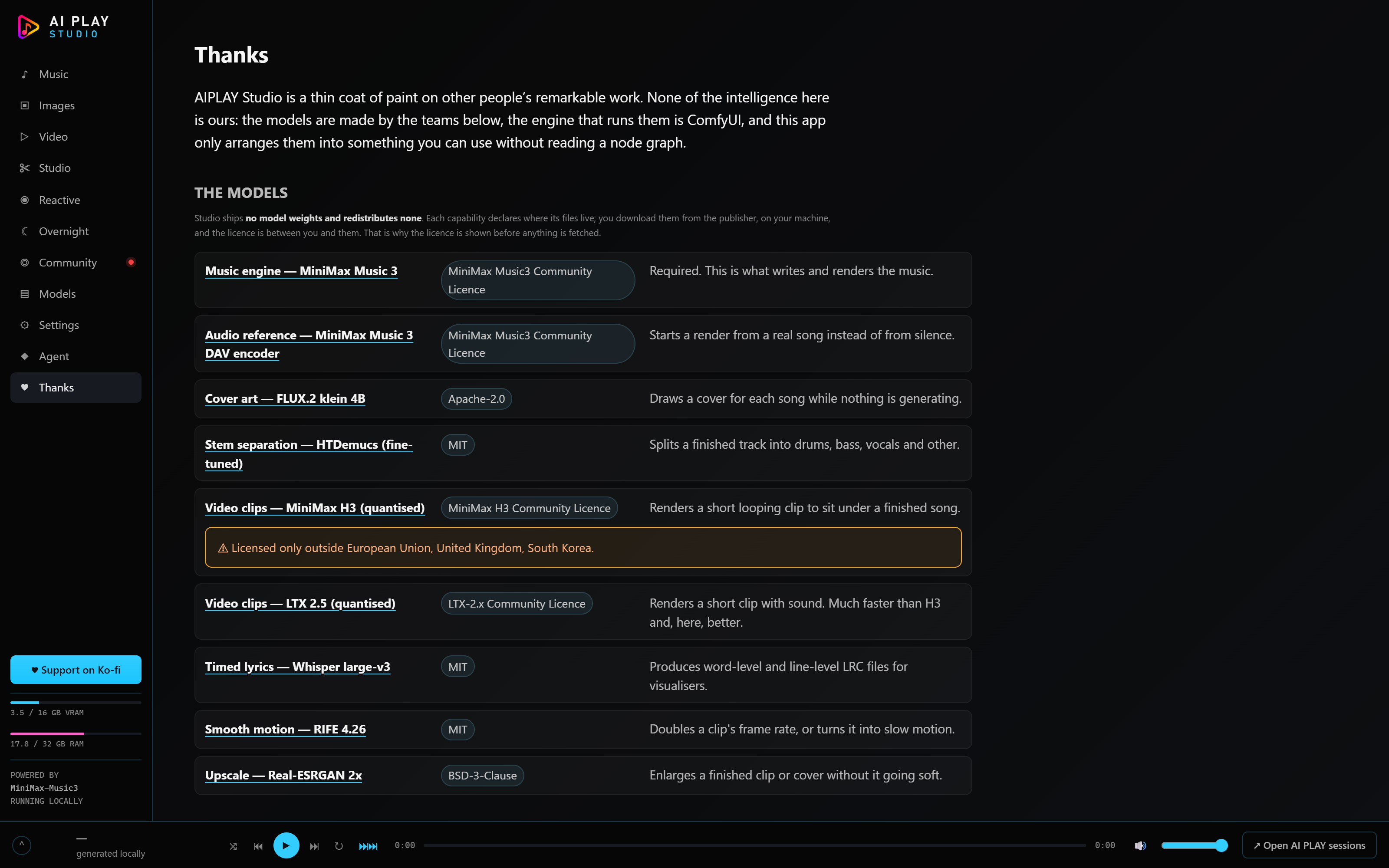
Task: Open Studio using the scissors icon
Action: pyautogui.click(x=25, y=168)
